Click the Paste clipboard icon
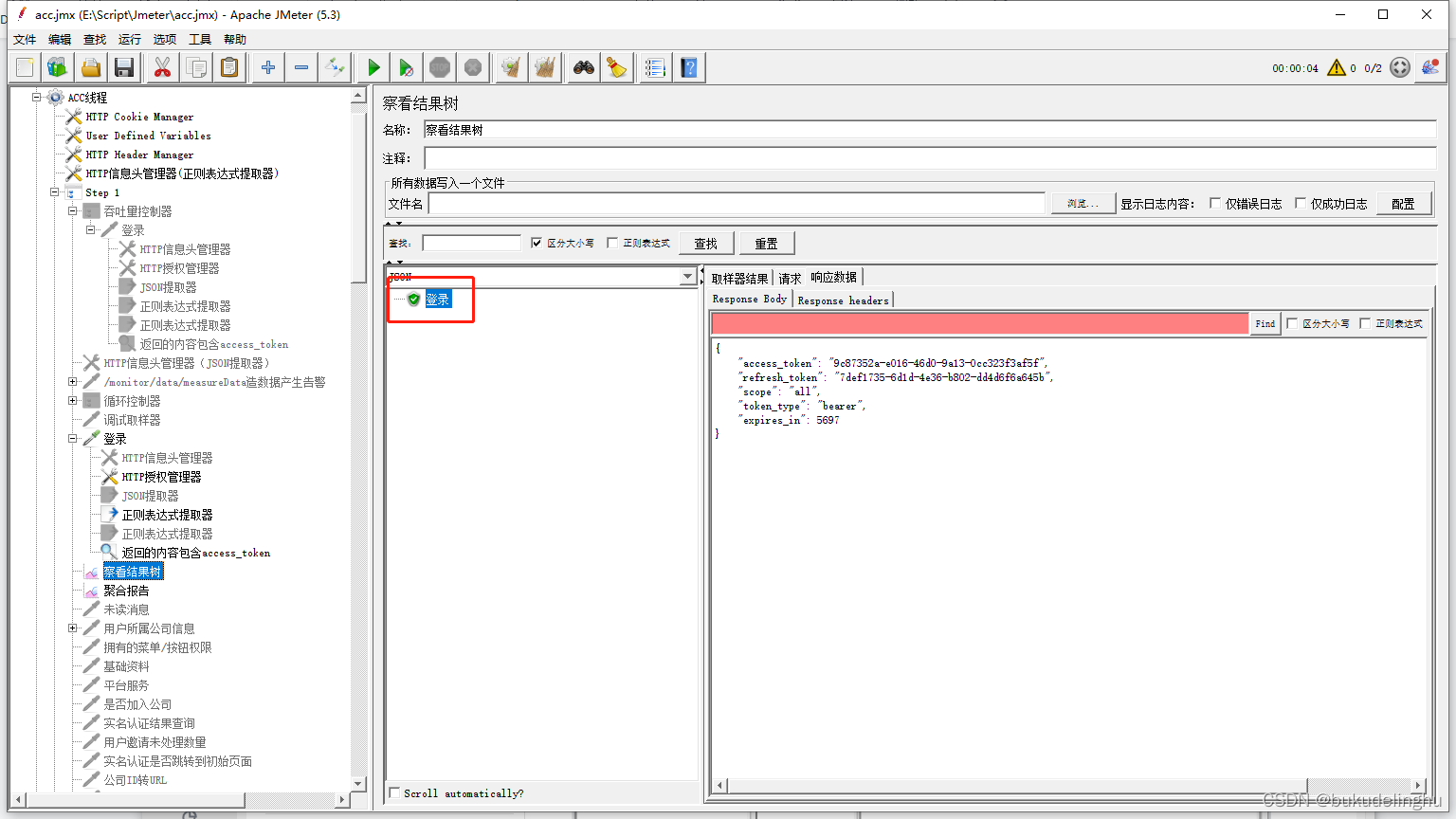The height and width of the screenshot is (819, 1456). (229, 67)
